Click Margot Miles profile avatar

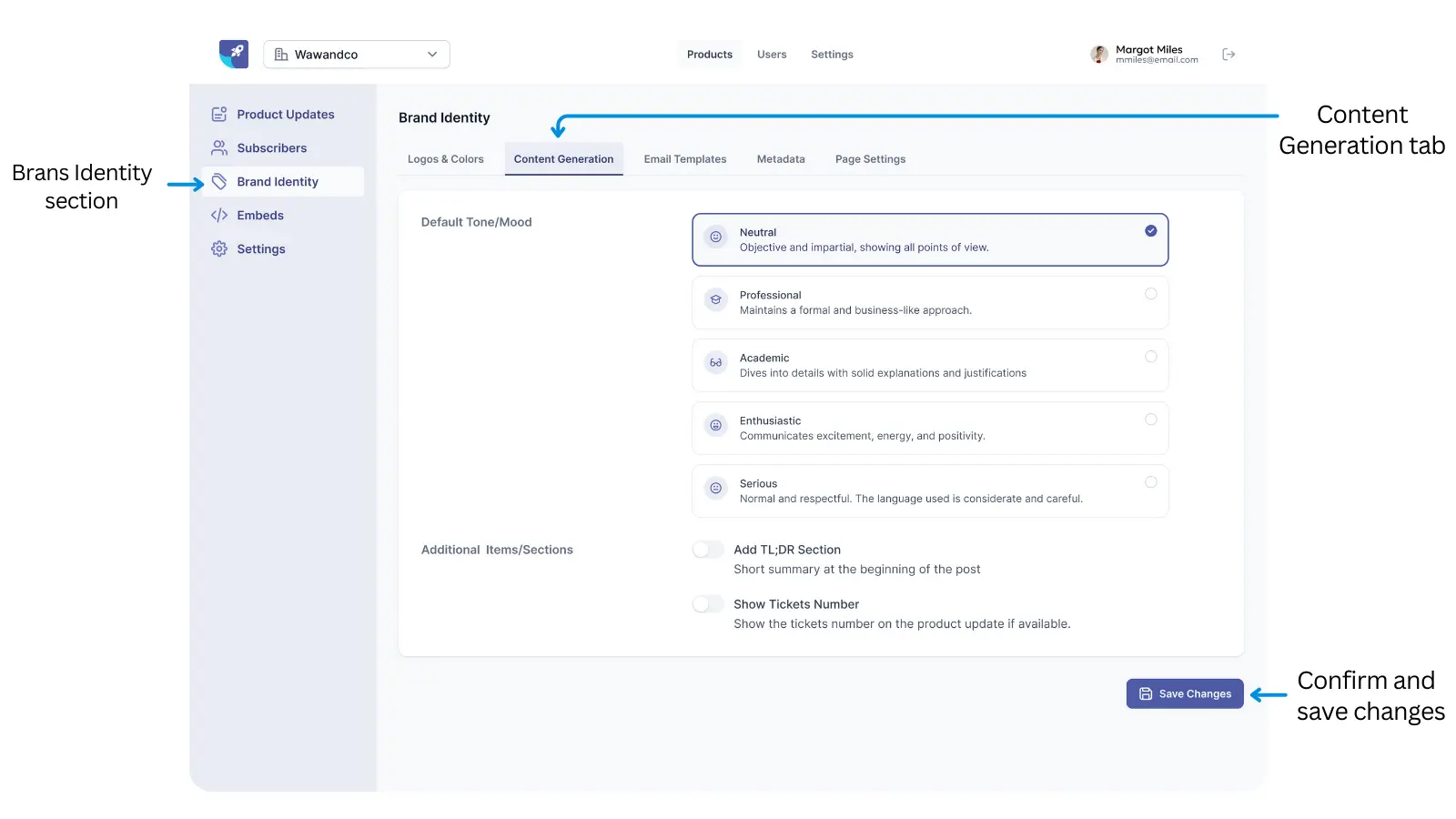(1098, 54)
